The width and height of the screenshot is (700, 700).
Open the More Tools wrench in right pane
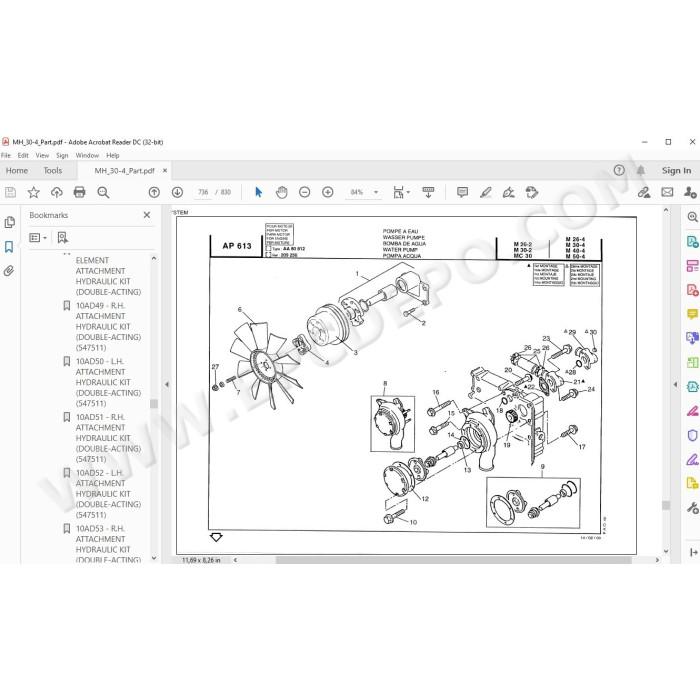click(x=692, y=508)
